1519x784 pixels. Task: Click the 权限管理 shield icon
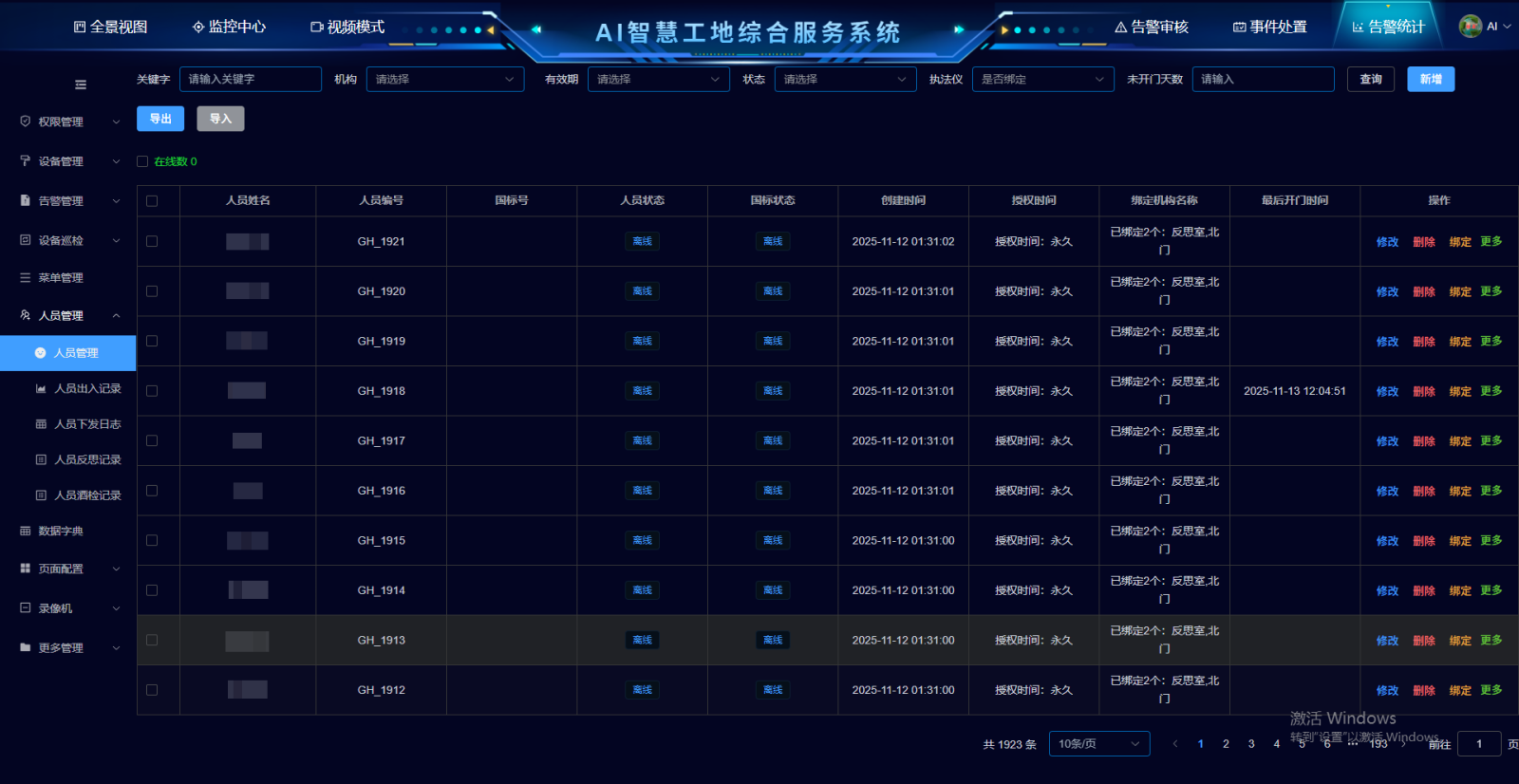point(26,121)
